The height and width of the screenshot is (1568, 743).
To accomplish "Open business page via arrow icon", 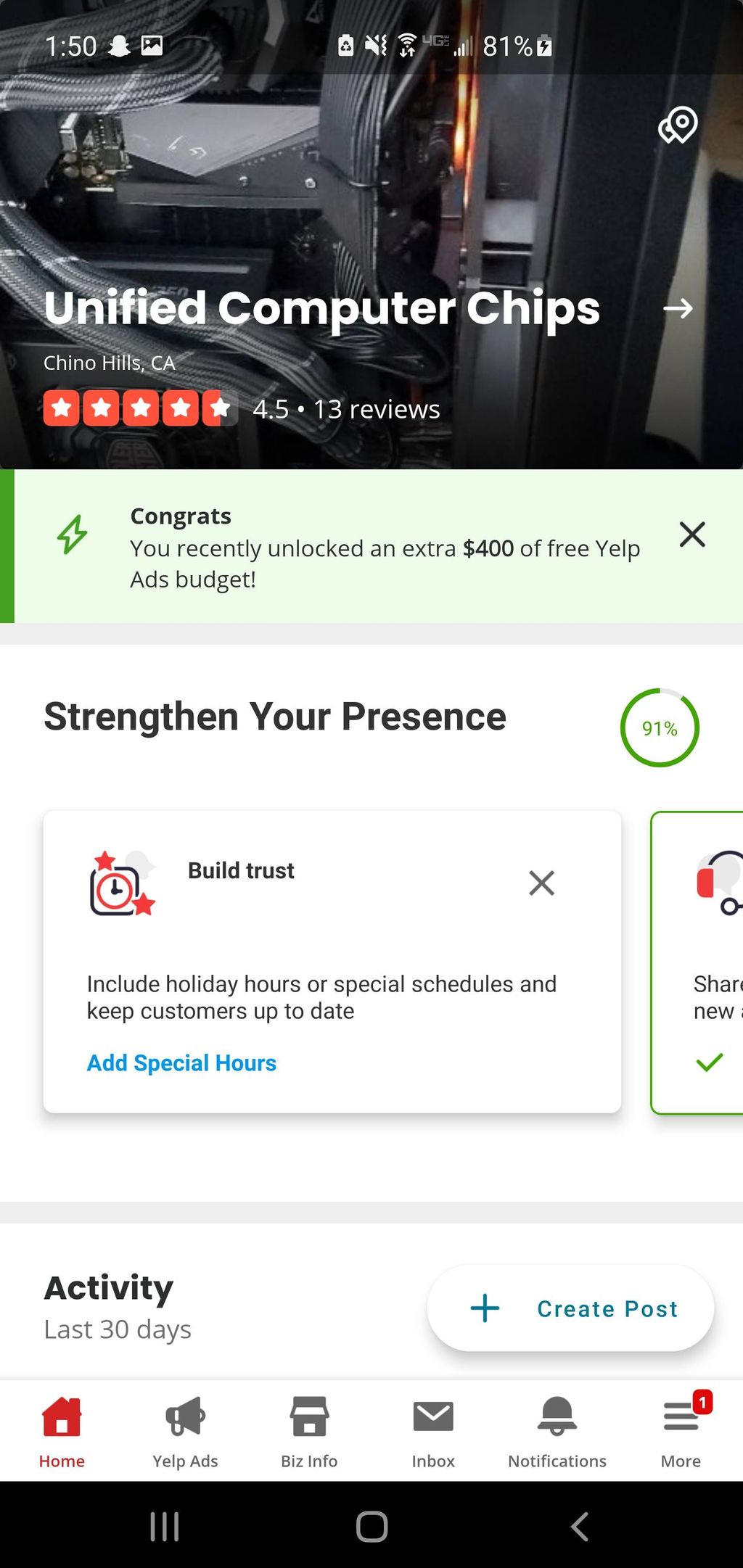I will coord(678,309).
